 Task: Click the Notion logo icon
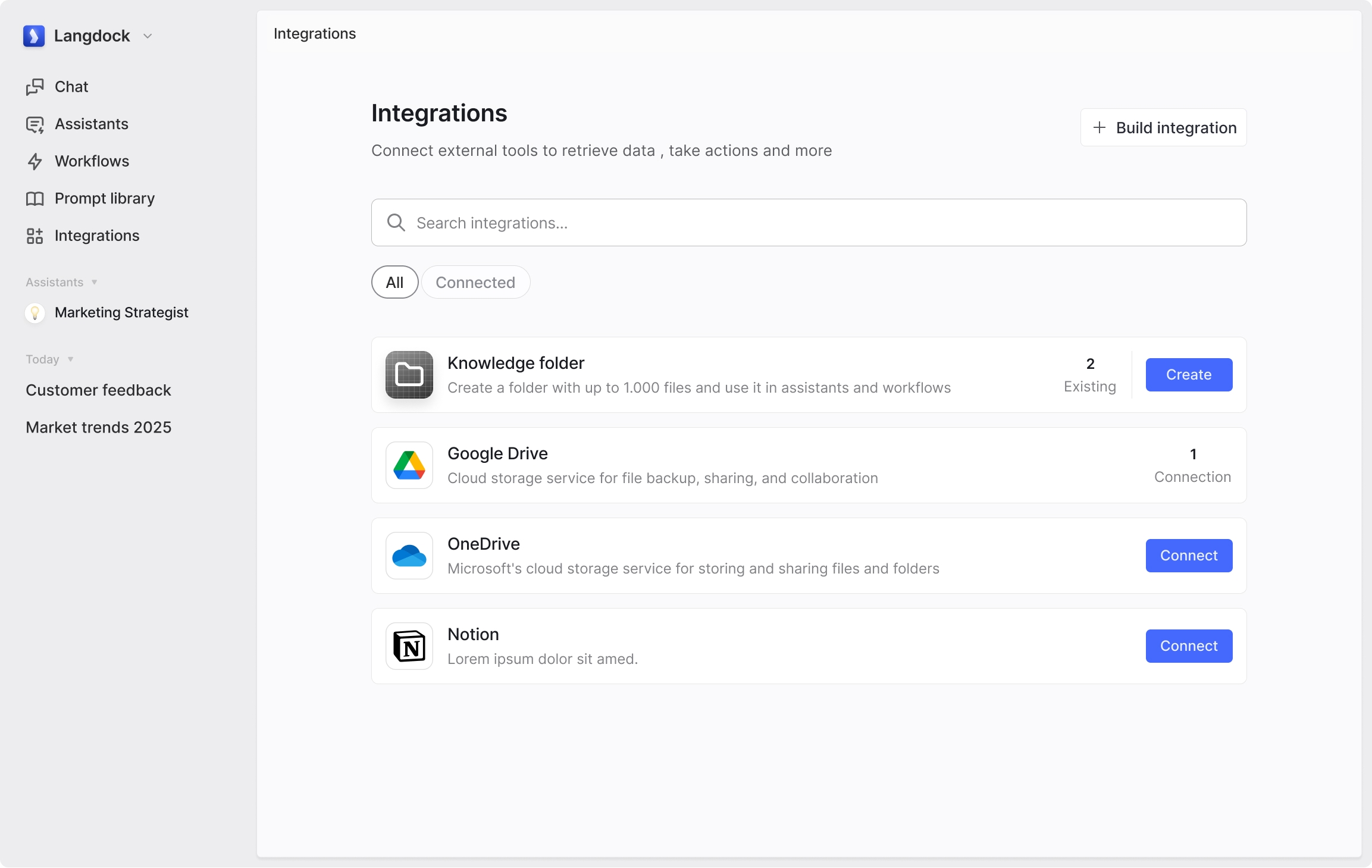[x=409, y=646]
